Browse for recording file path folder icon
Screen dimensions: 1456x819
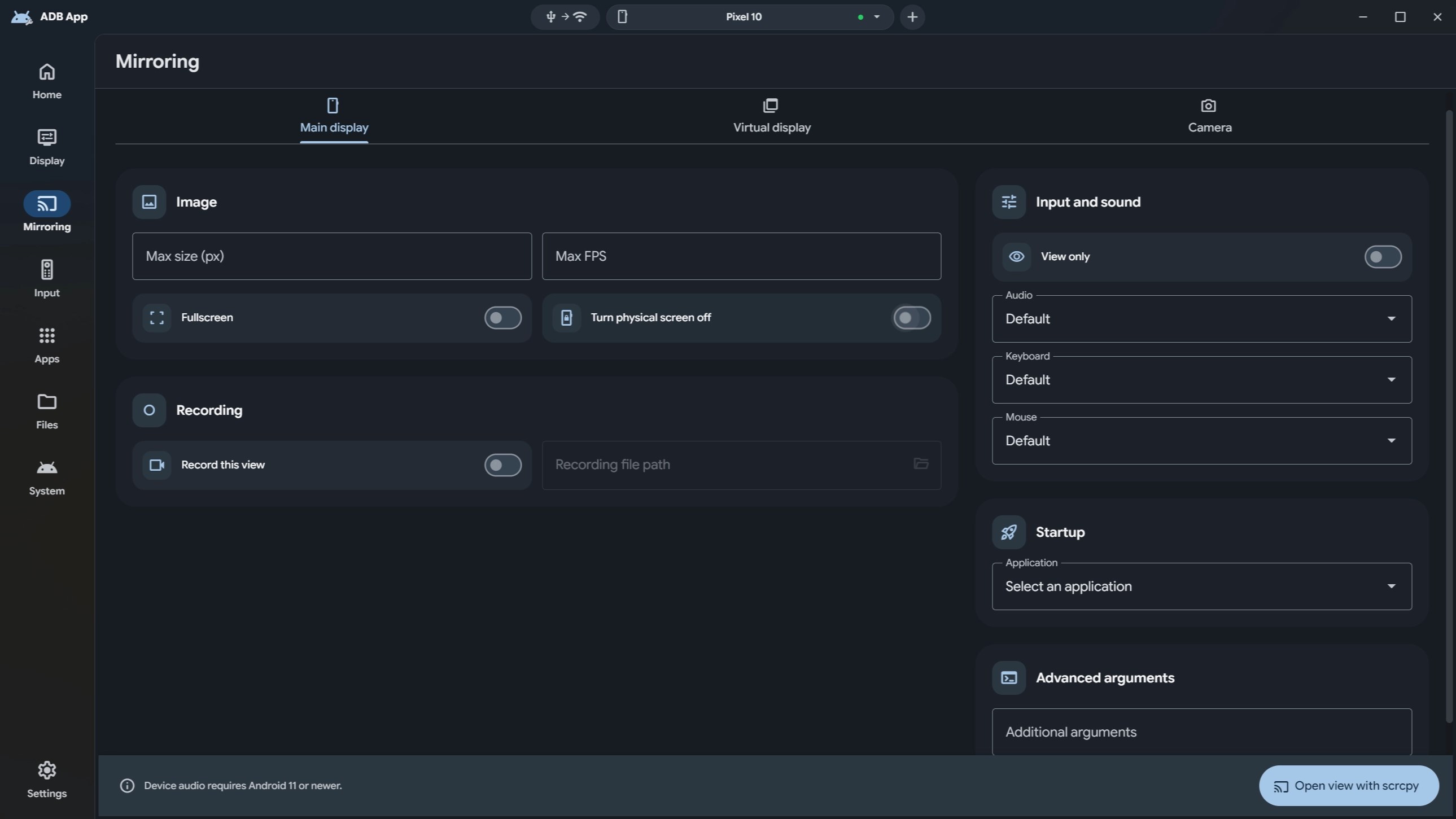tap(921, 464)
